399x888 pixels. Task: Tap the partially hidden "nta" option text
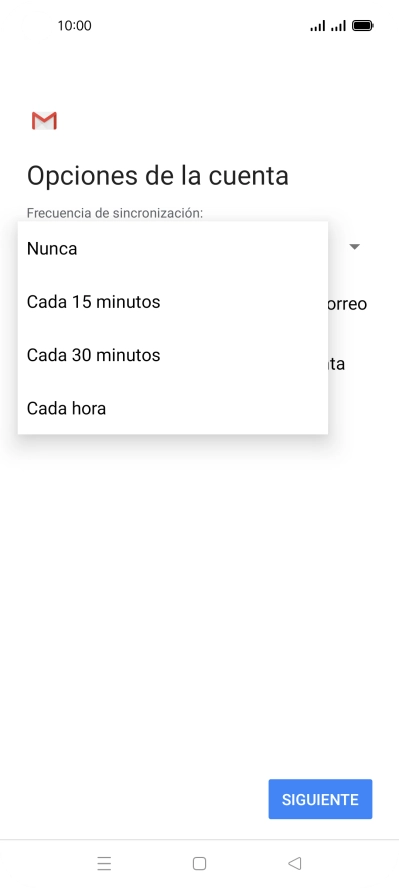[x=337, y=364]
